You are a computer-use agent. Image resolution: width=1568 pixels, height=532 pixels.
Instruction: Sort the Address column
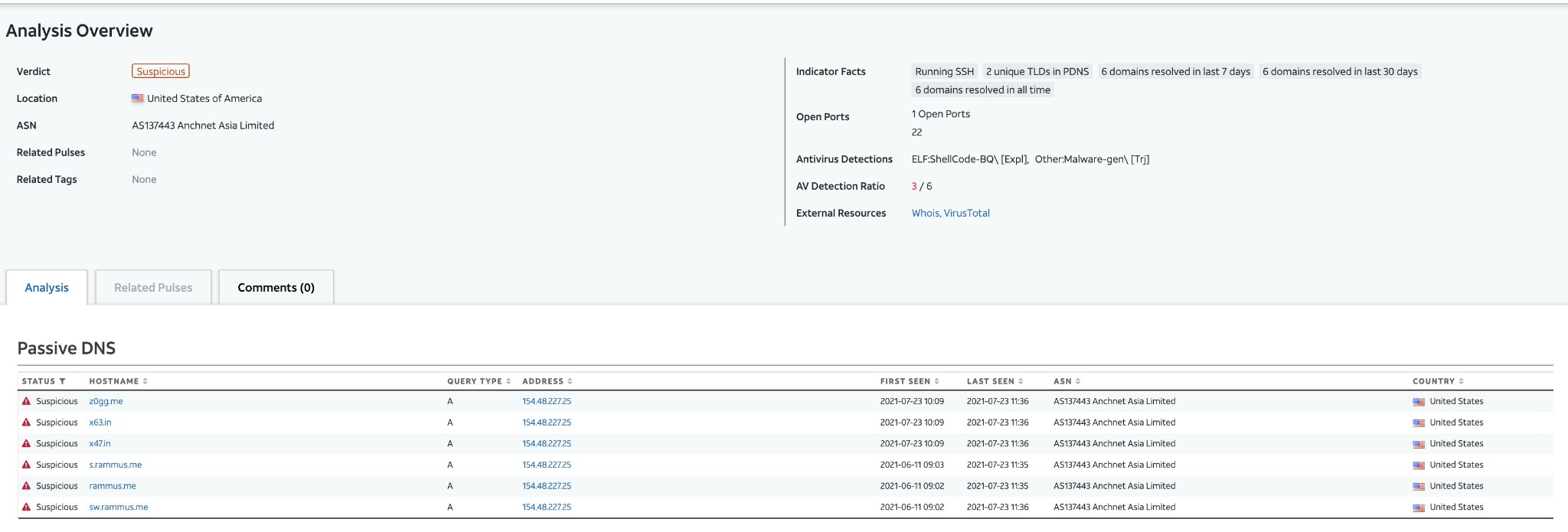570,381
